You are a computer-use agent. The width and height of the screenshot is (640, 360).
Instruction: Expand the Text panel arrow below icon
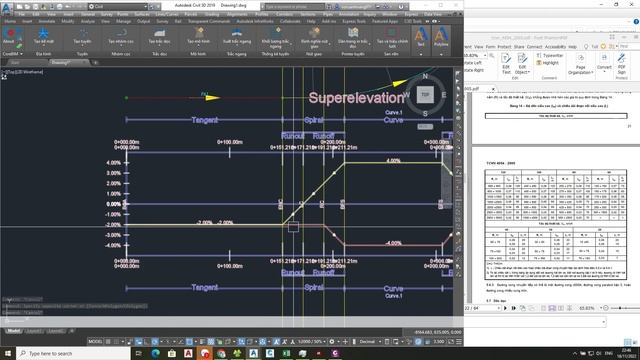(x=421, y=54)
